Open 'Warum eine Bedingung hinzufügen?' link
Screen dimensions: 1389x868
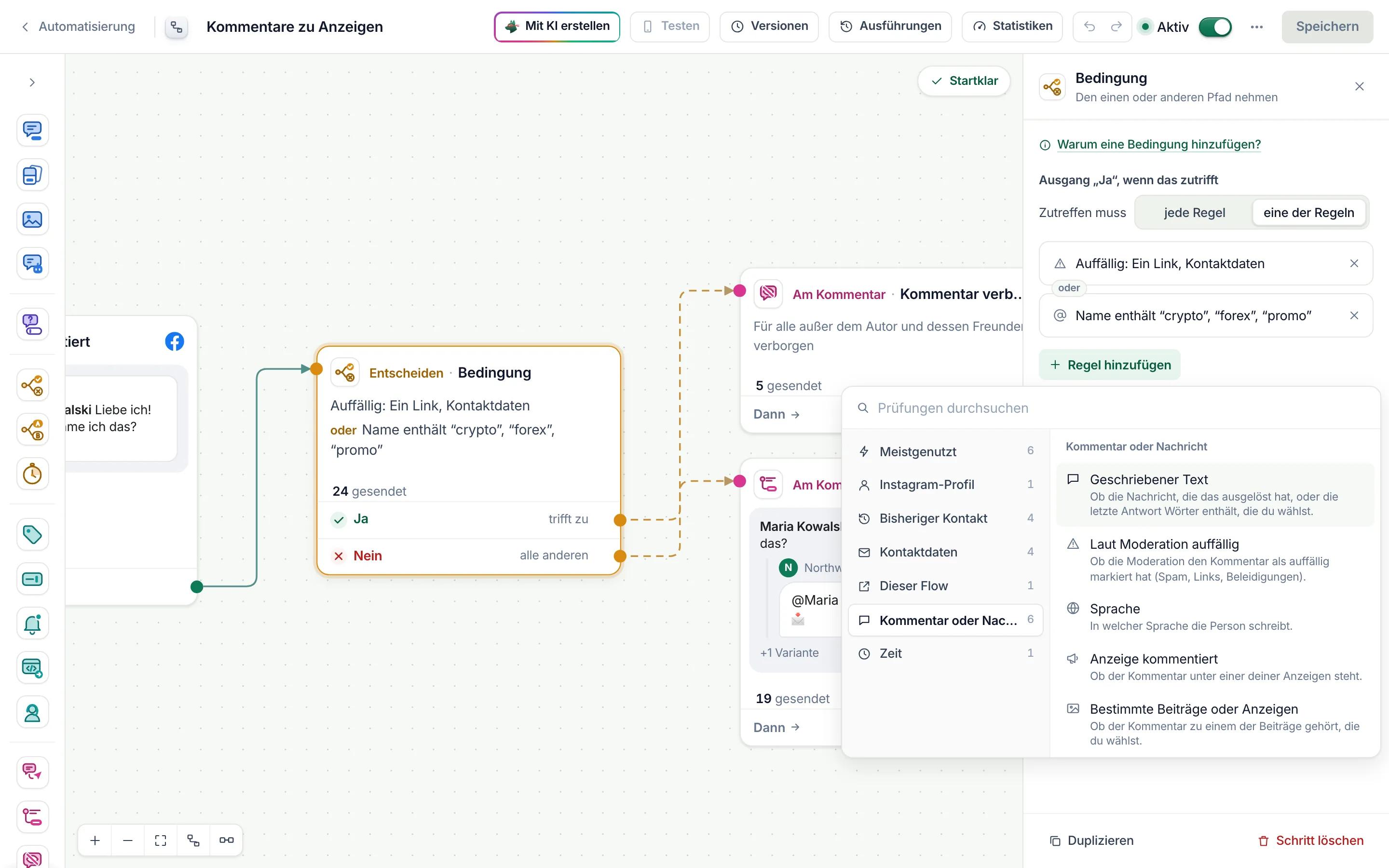pyautogui.click(x=1159, y=145)
